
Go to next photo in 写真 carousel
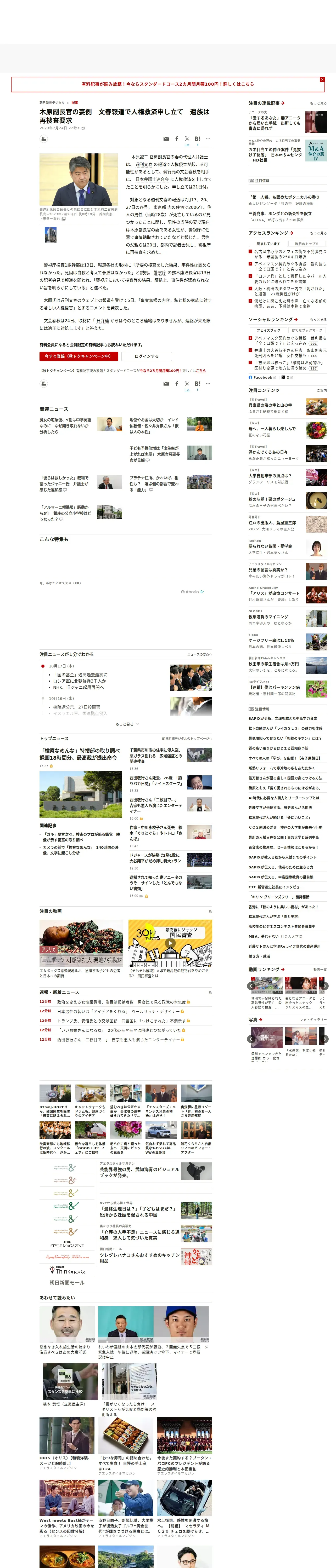324,1039
